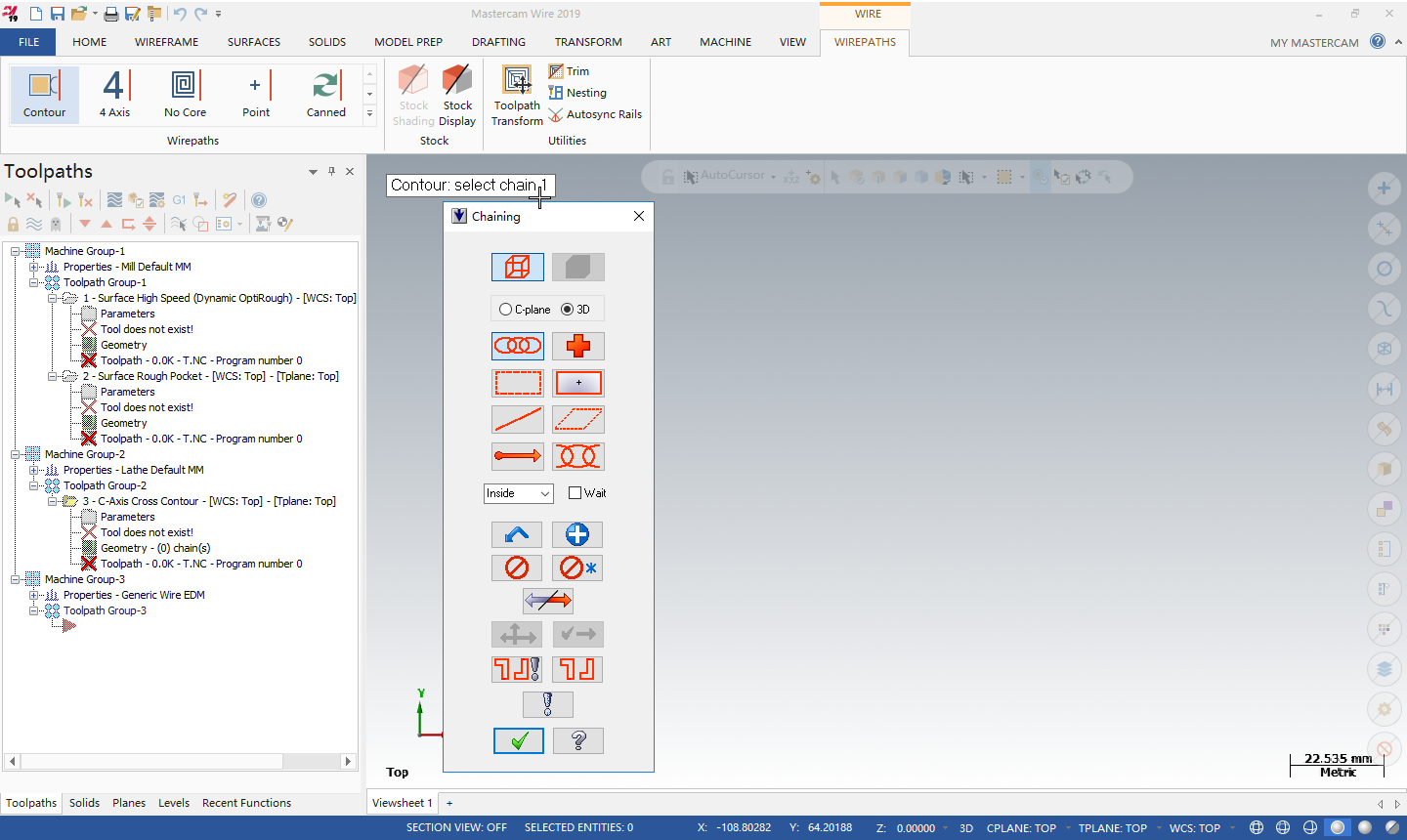This screenshot has height=840, width=1407.
Task: Click the Trim utility
Action: (569, 71)
